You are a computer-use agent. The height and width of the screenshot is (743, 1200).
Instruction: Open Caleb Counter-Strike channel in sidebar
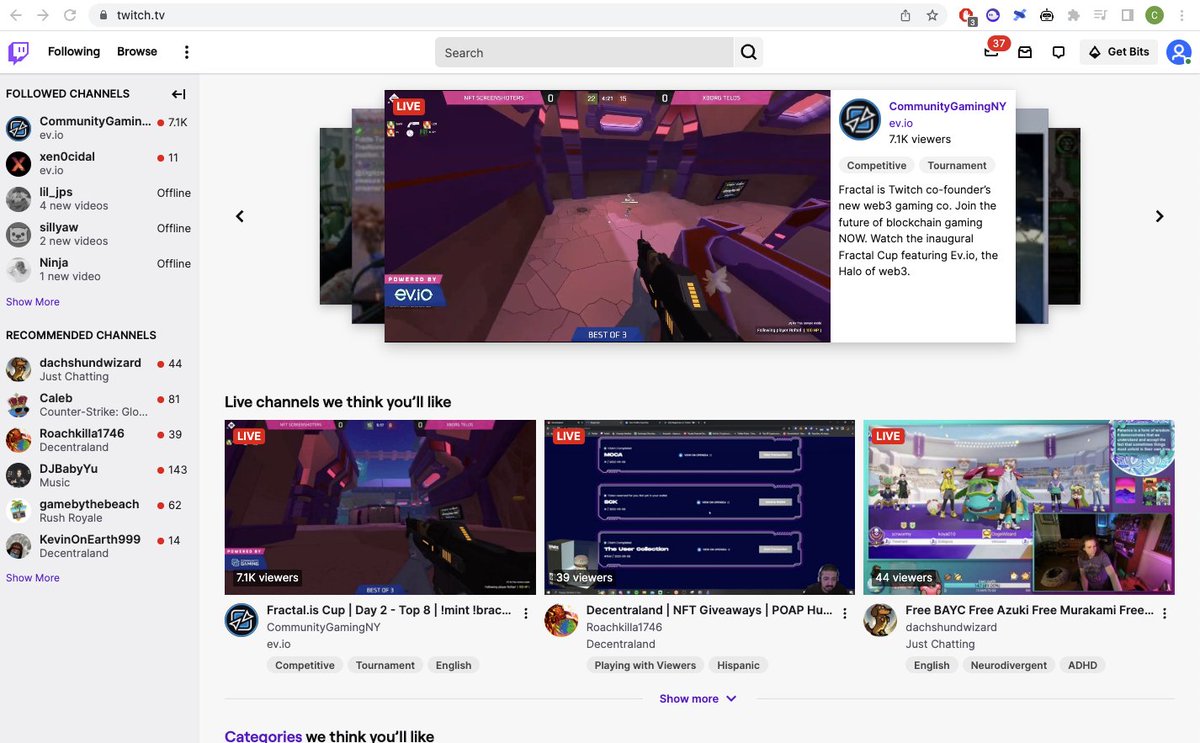pos(98,405)
